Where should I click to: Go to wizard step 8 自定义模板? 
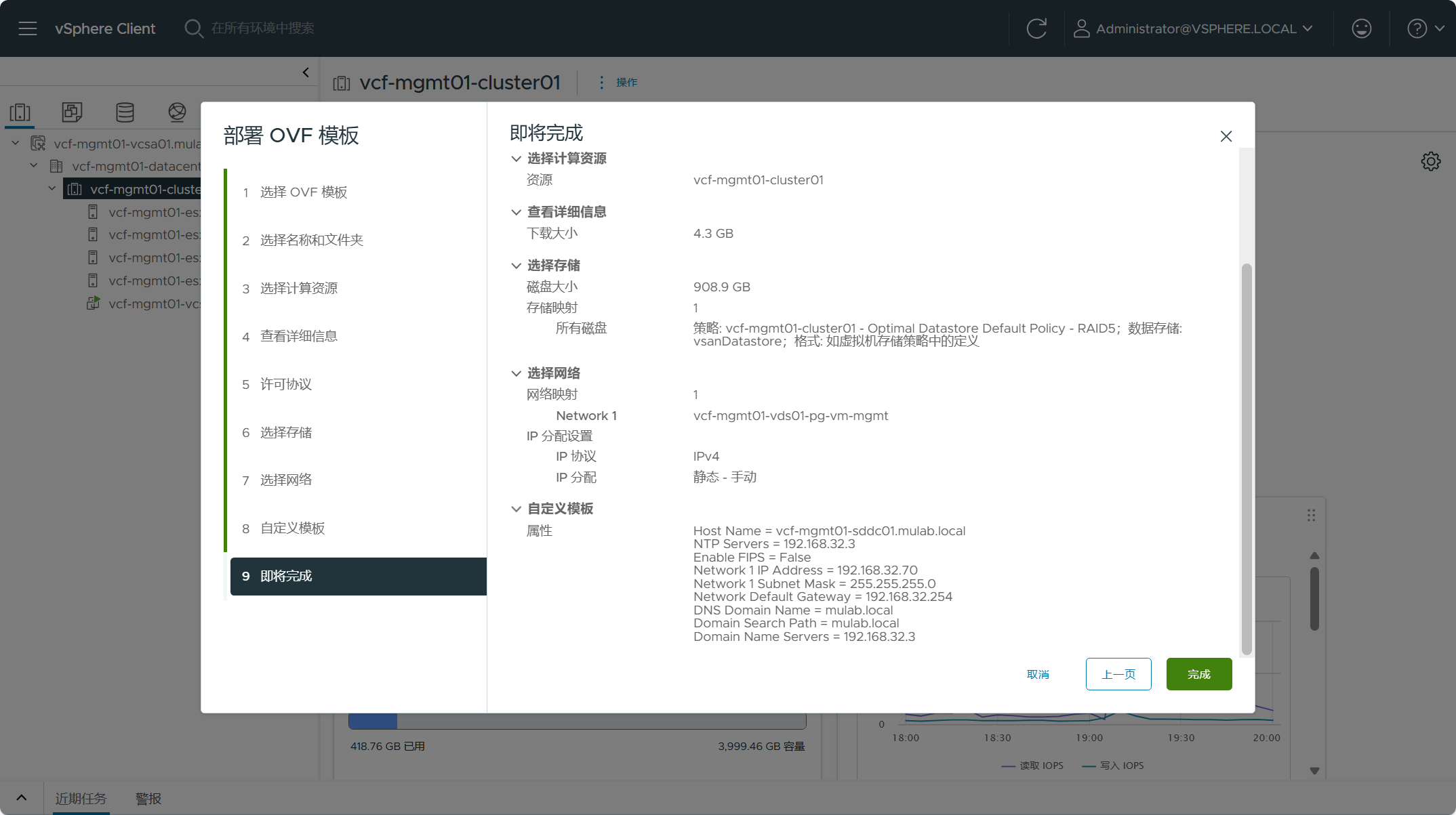point(292,528)
